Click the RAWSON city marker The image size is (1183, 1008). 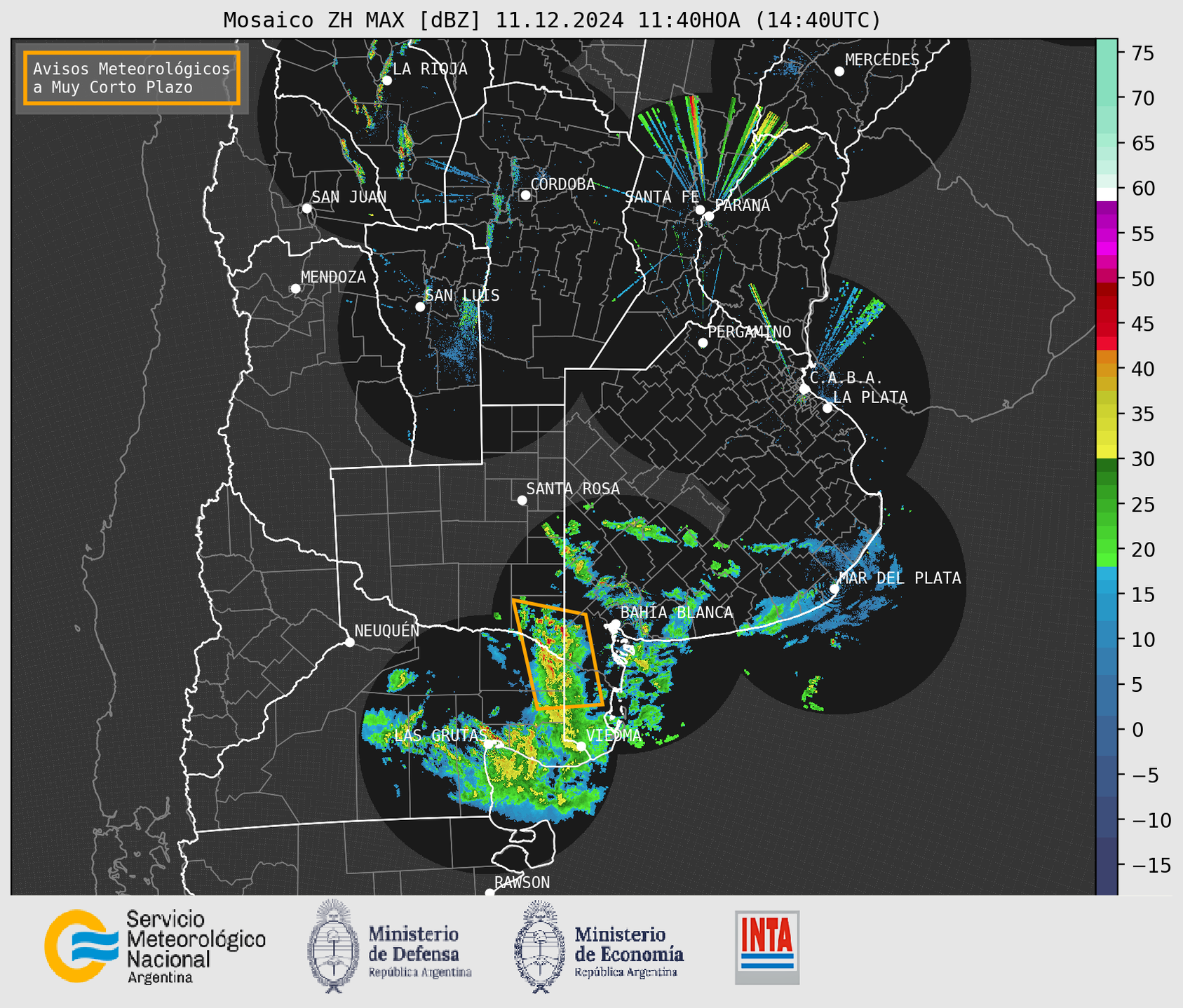point(489,893)
